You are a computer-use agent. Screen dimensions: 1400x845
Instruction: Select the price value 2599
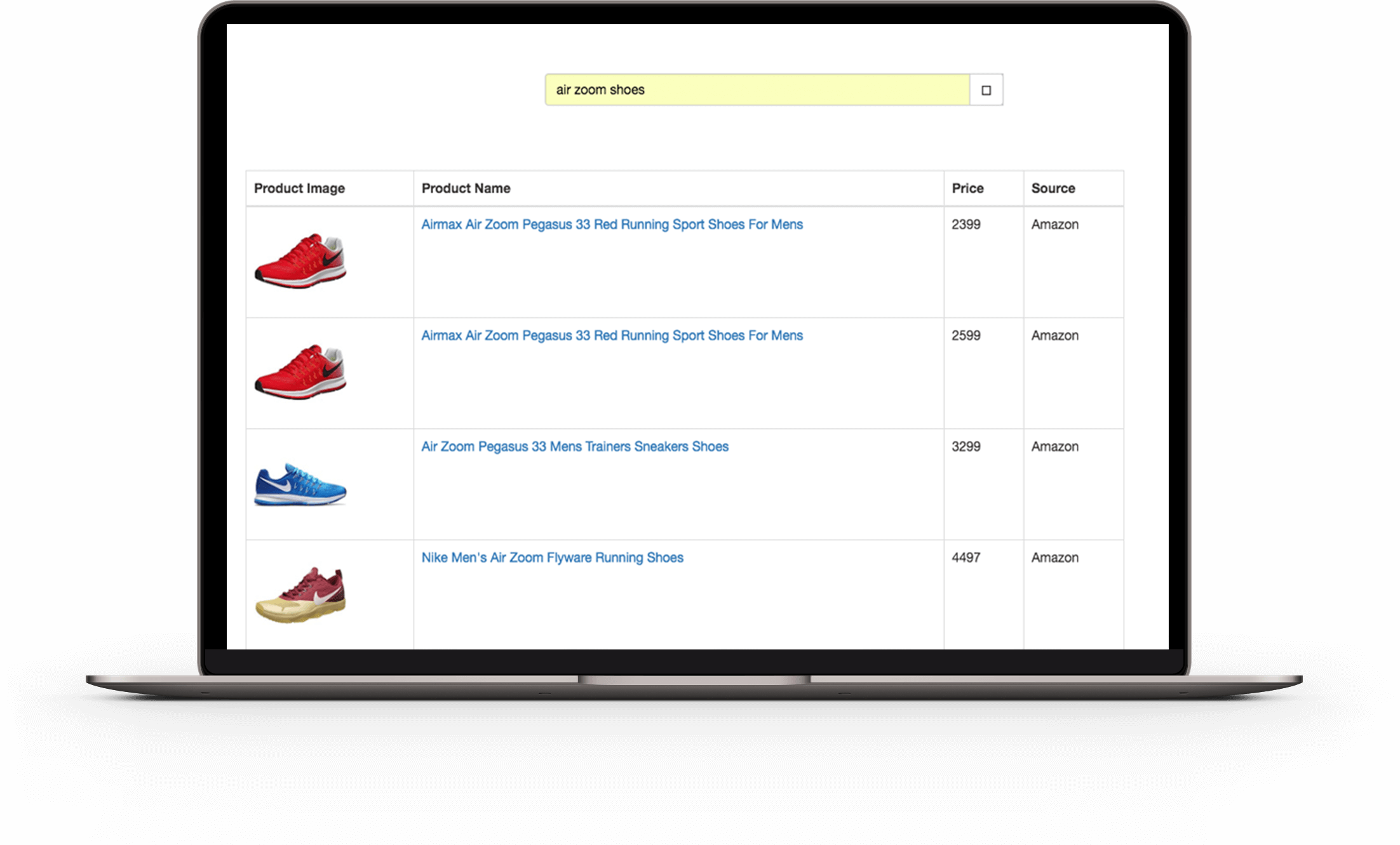point(966,335)
